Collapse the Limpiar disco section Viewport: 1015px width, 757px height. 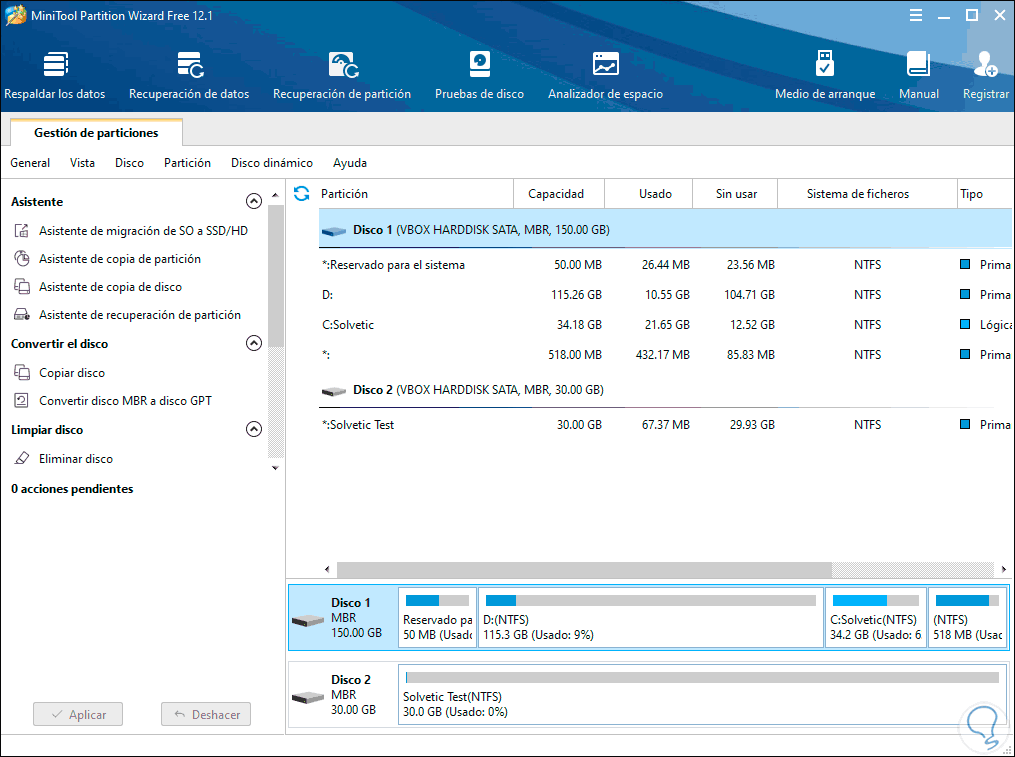click(x=254, y=430)
